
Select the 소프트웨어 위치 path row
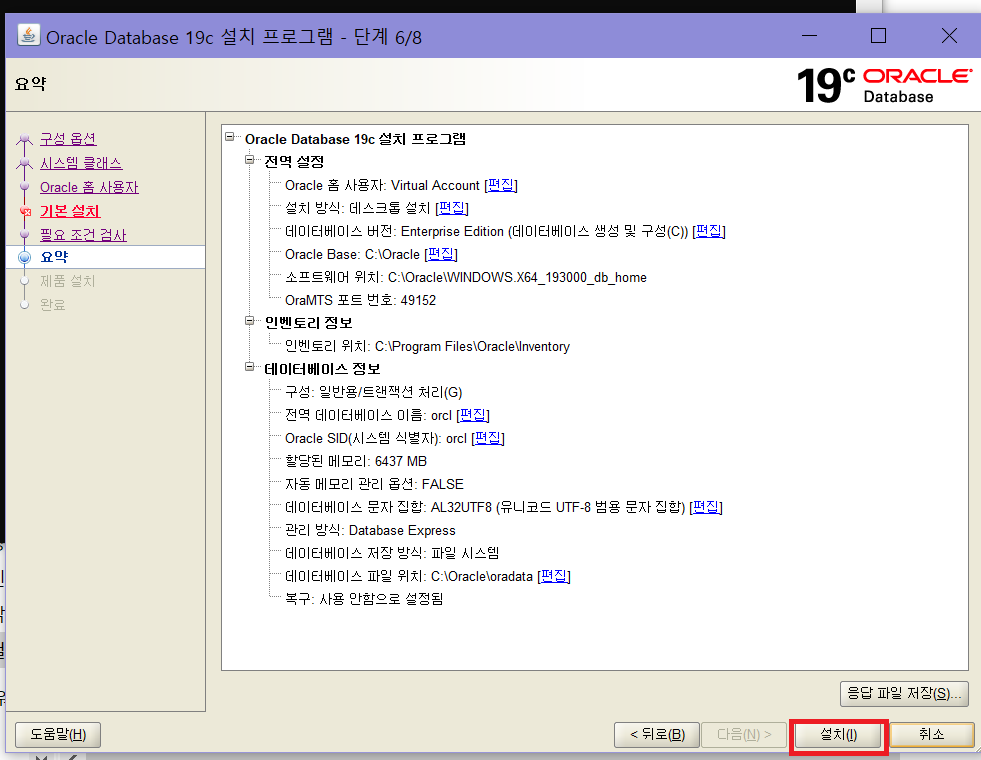click(x=466, y=277)
